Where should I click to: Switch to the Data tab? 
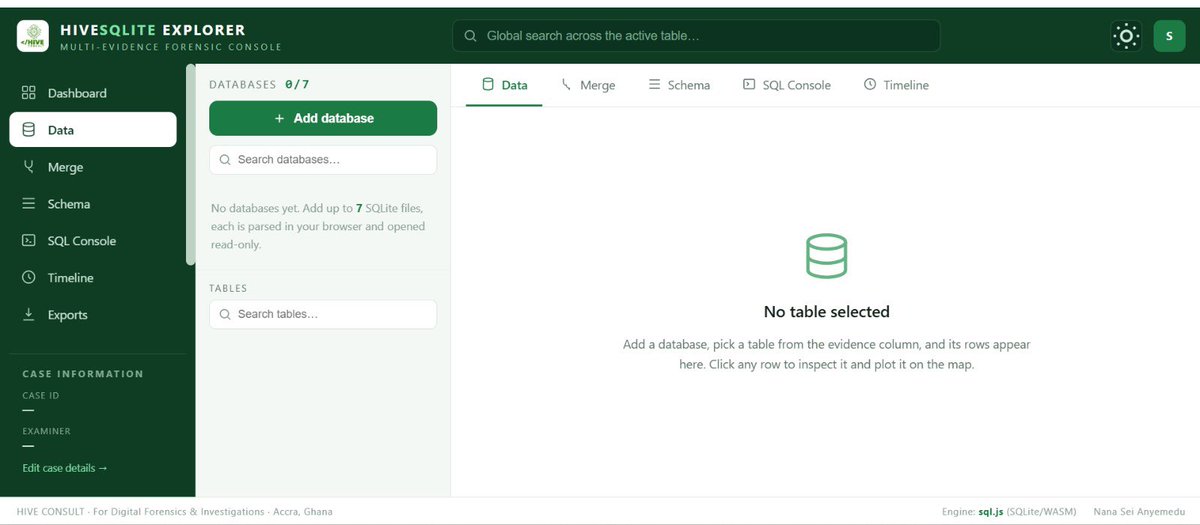click(504, 85)
